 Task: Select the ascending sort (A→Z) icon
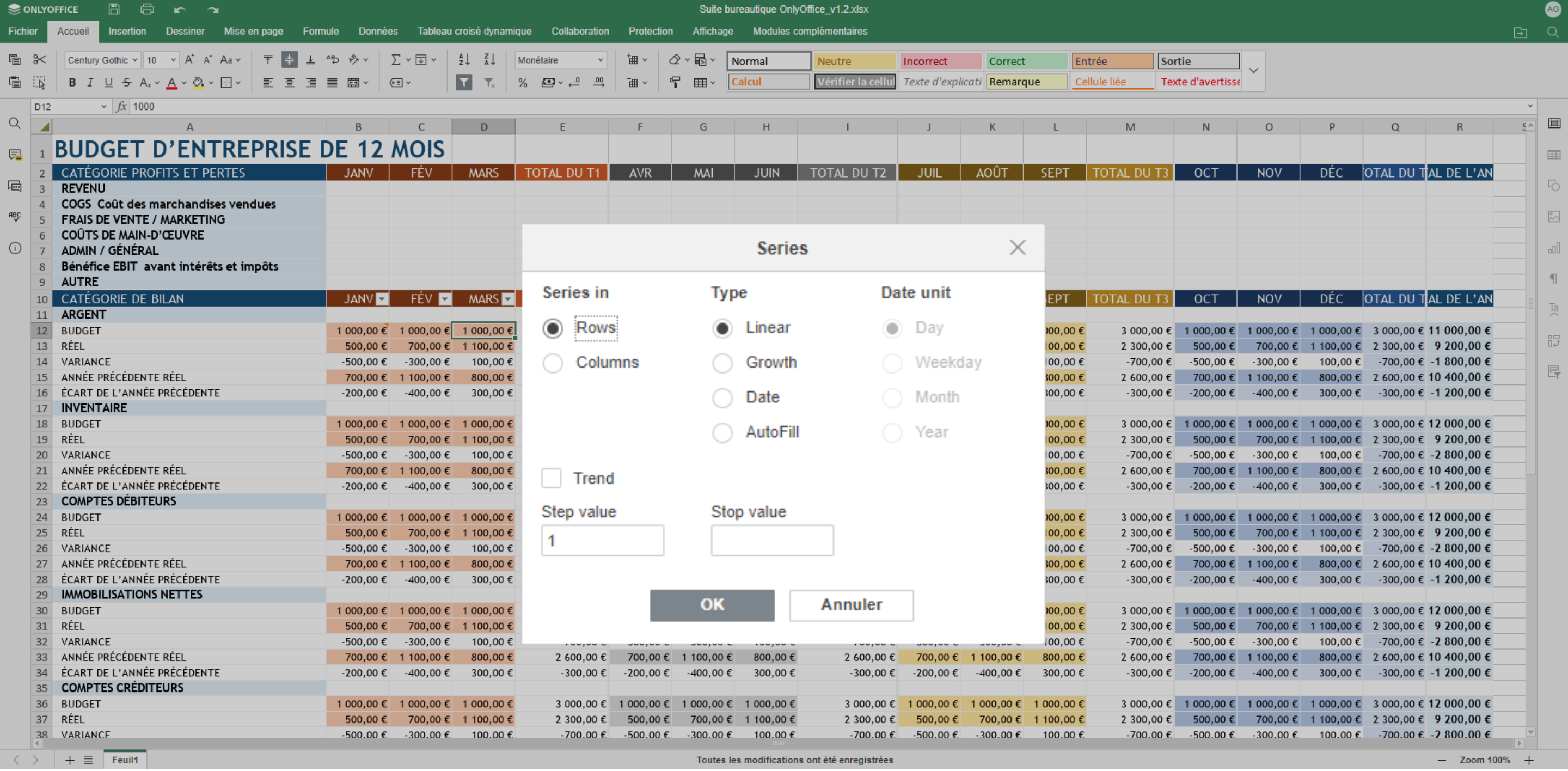[464, 60]
